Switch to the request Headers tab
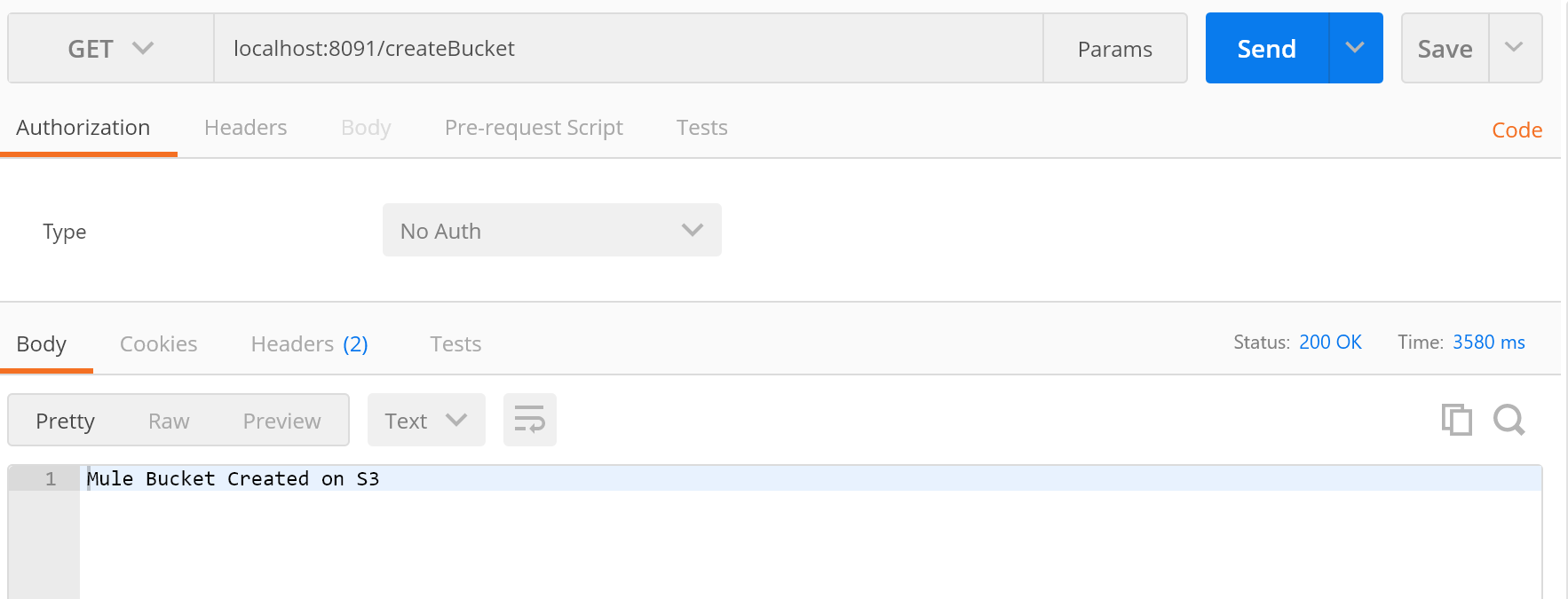 pyautogui.click(x=245, y=128)
